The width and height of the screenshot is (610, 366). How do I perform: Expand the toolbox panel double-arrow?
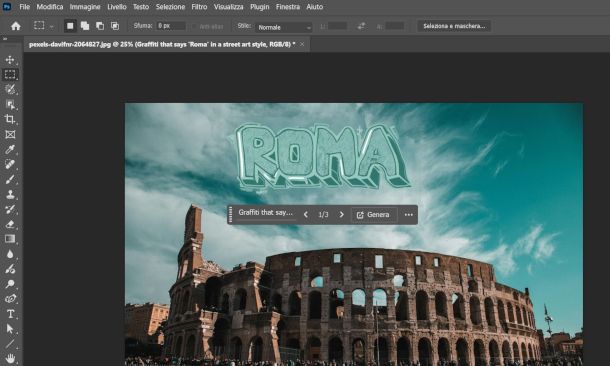5,39
